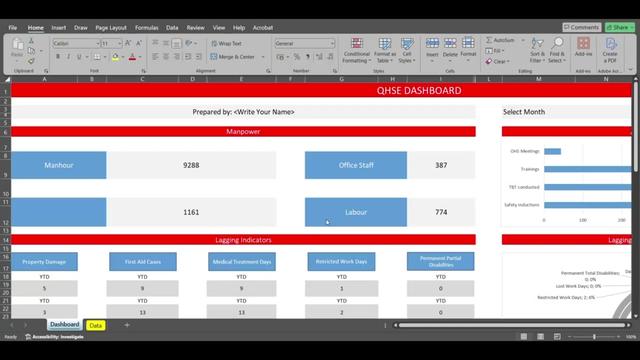The width and height of the screenshot is (640, 360).
Task: Click the Cut scissors icon
Action: pyautogui.click(x=31, y=41)
